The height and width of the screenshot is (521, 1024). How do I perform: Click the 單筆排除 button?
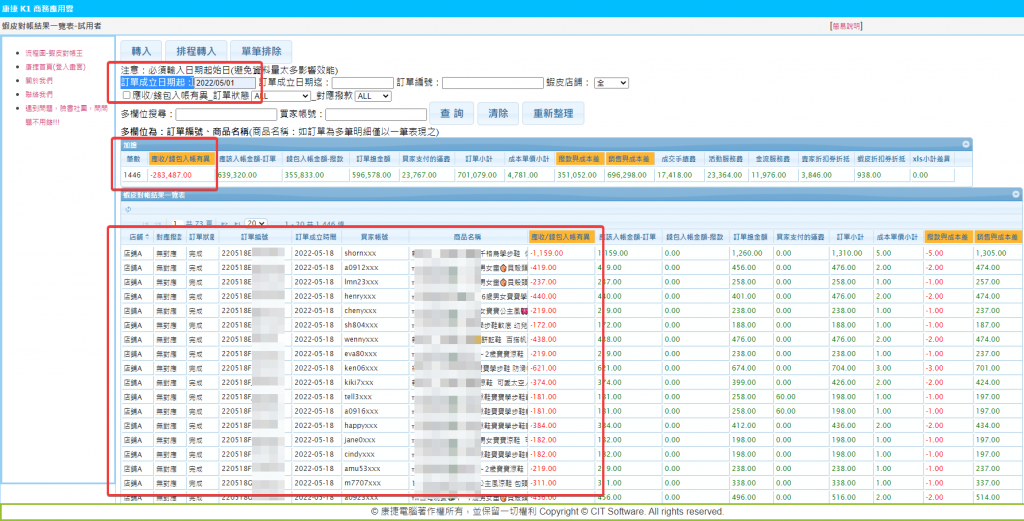tap(261, 50)
